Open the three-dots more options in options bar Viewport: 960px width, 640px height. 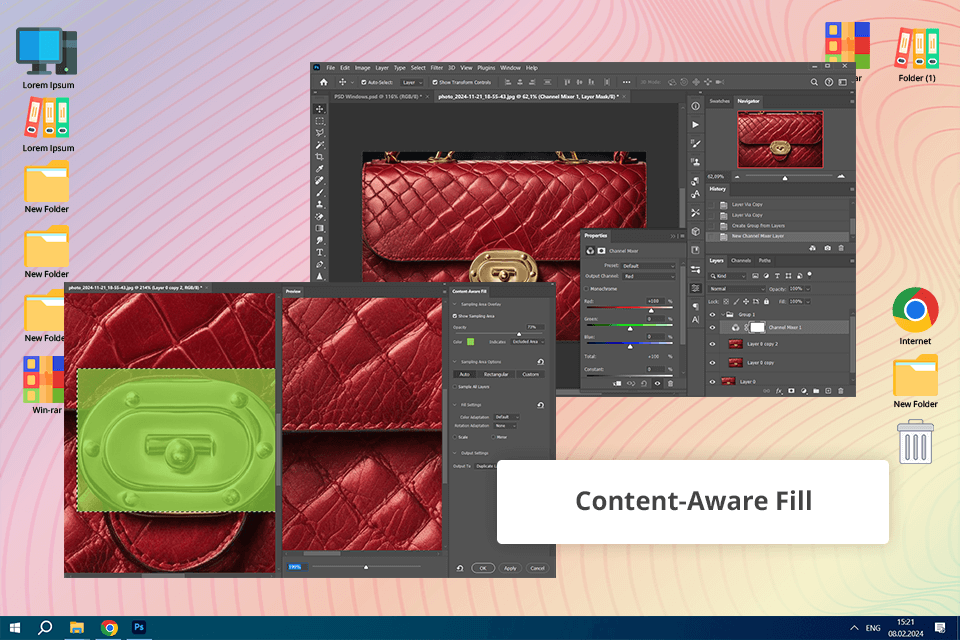tap(626, 82)
